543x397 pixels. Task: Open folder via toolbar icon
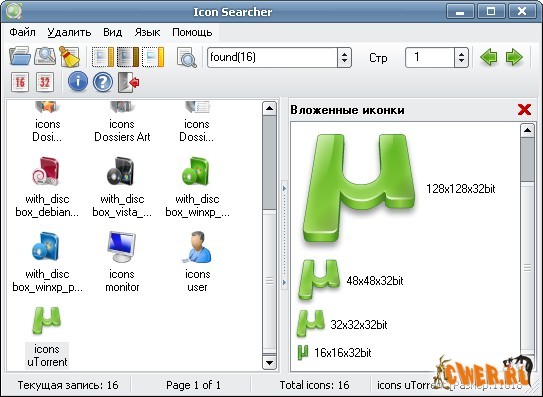(x=20, y=56)
